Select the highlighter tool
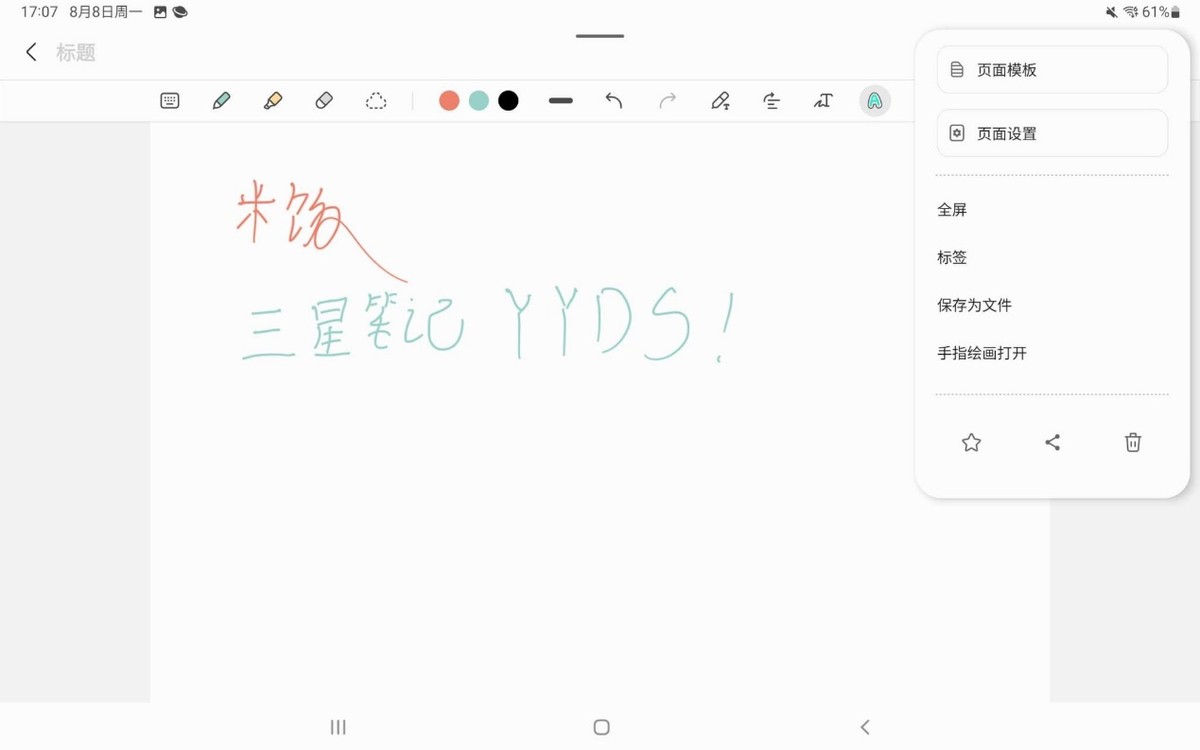The width and height of the screenshot is (1200, 750). [273, 100]
